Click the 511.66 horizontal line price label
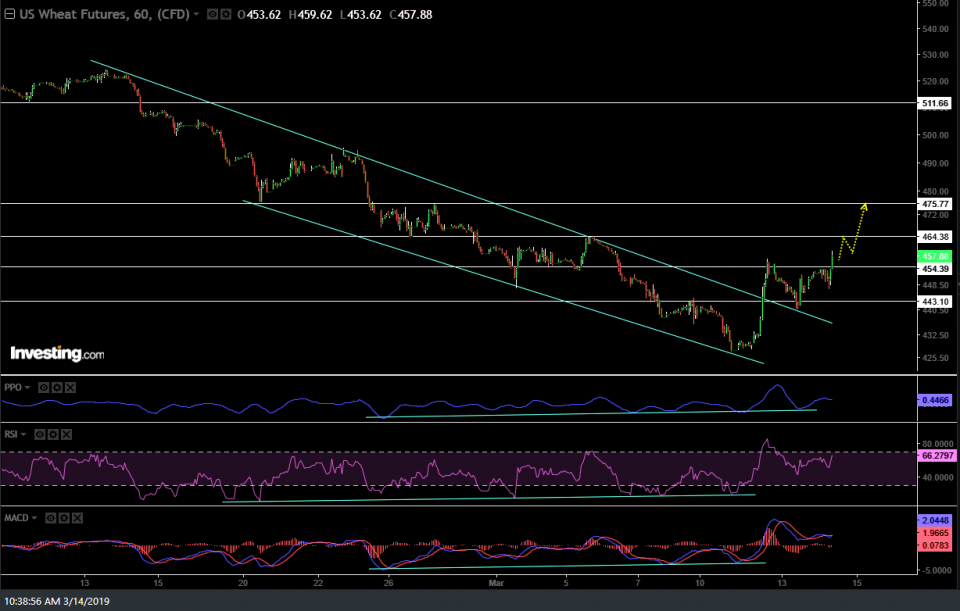 (937, 103)
